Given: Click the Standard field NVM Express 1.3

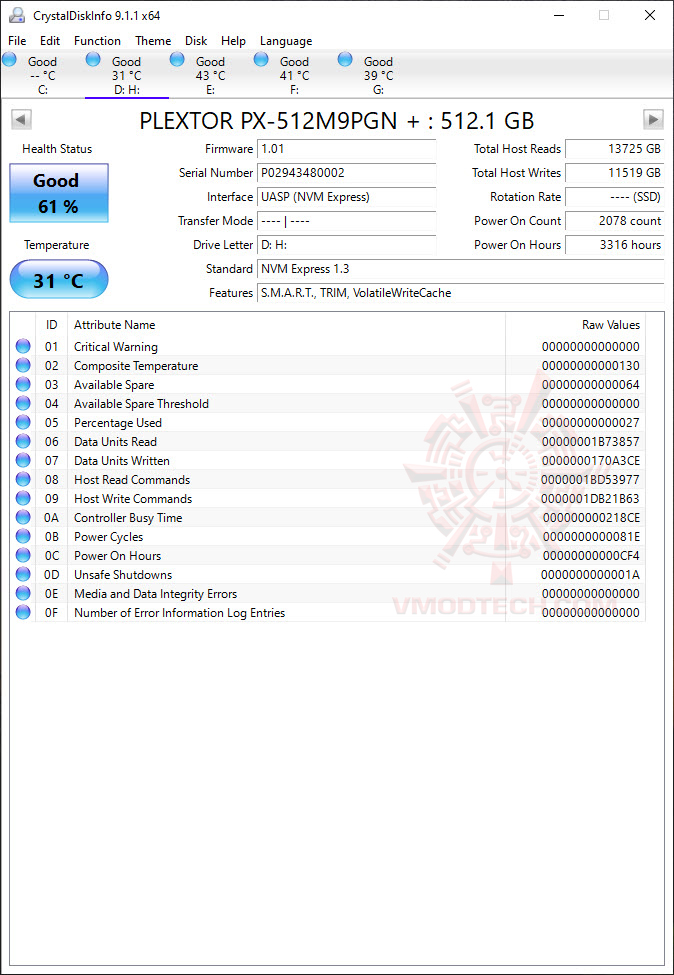Looking at the screenshot, I should coord(461,269).
